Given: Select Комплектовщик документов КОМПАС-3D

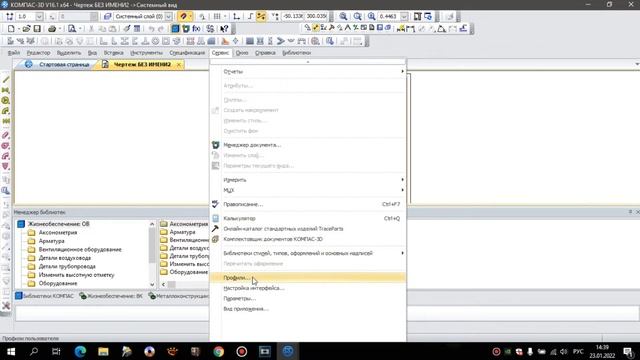Looking at the screenshot, I should point(308,239).
